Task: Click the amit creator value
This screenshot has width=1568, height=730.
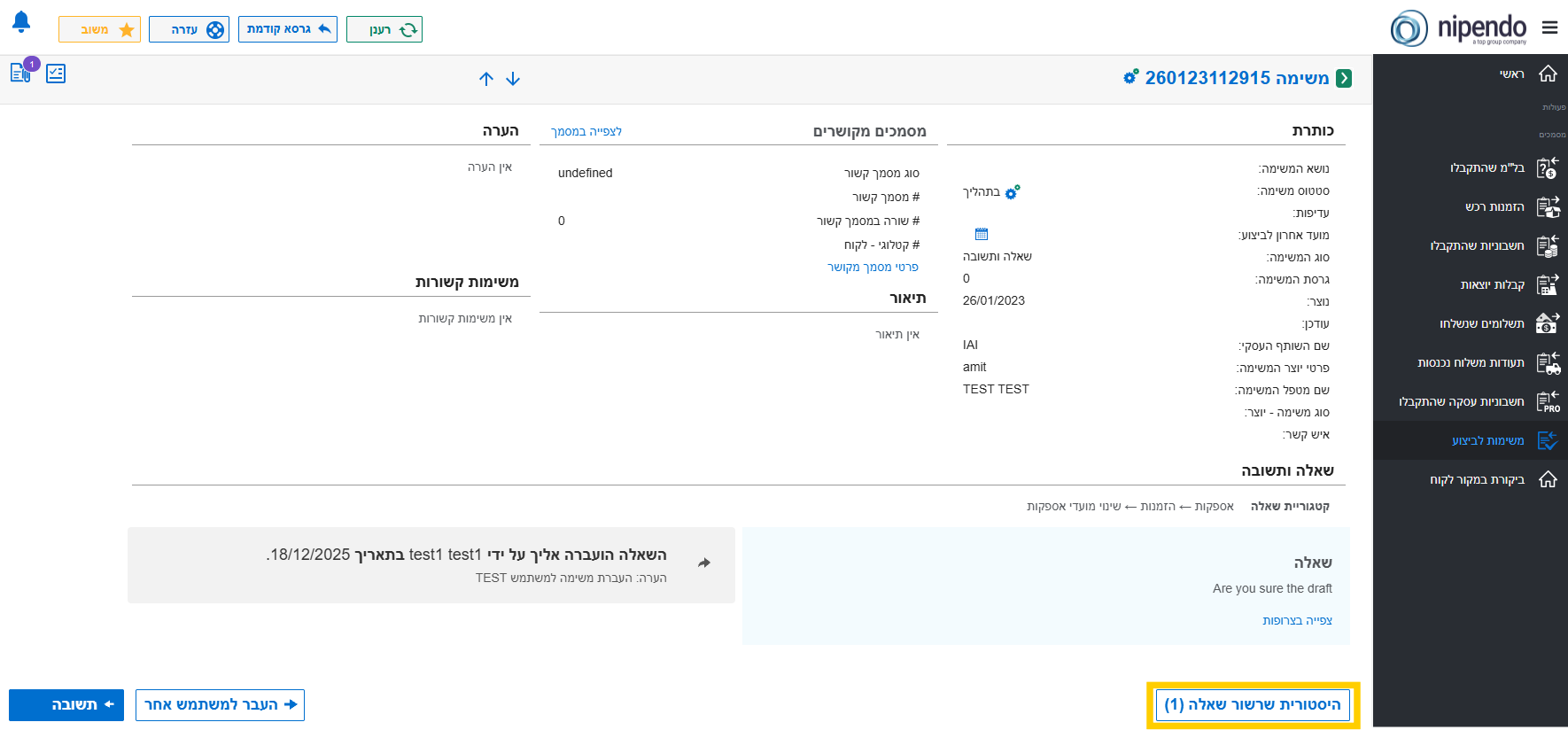Action: (974, 367)
